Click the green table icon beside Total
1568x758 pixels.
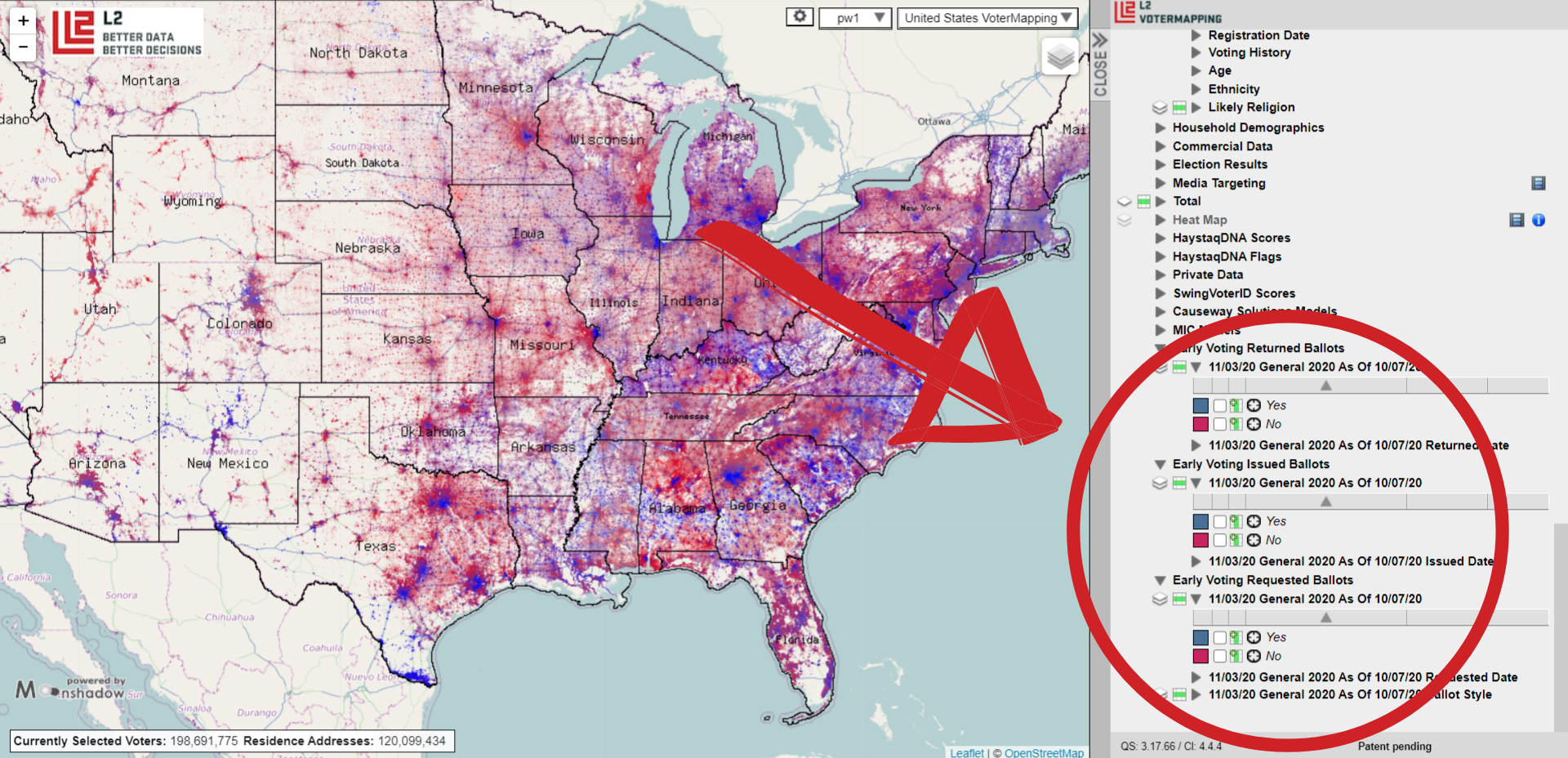(1143, 201)
